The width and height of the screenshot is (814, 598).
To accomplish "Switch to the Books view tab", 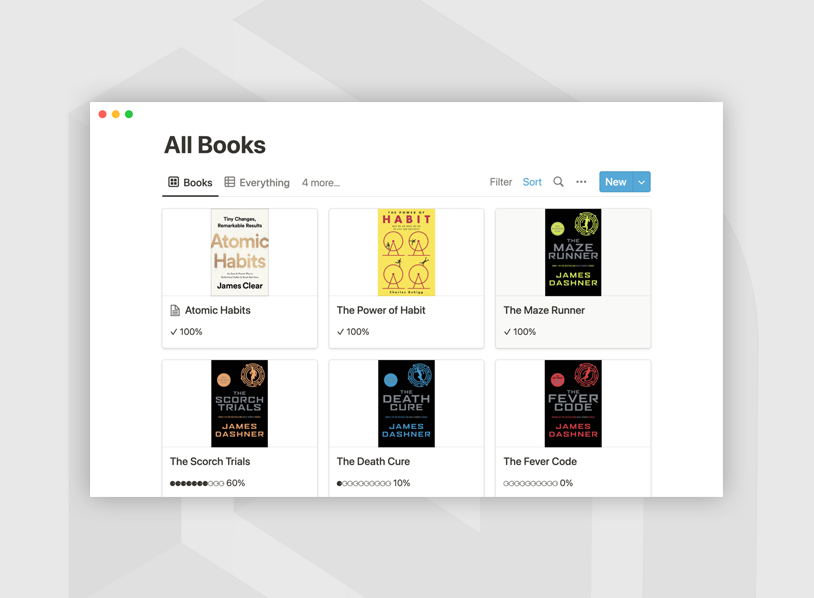I will [190, 183].
